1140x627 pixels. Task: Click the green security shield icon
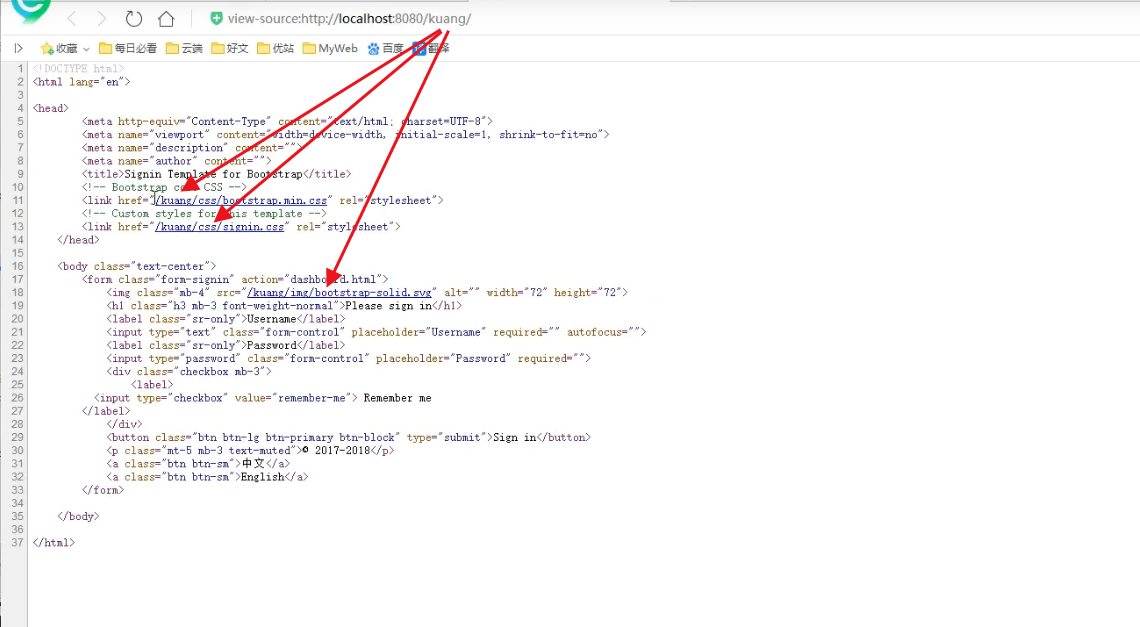(216, 18)
